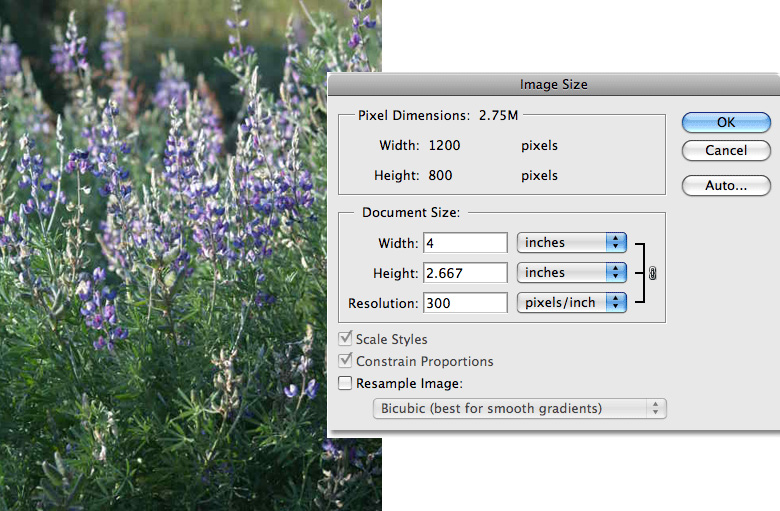This screenshot has height=511, width=780.
Task: Click the pixel Width value 1200
Action: [x=444, y=146]
